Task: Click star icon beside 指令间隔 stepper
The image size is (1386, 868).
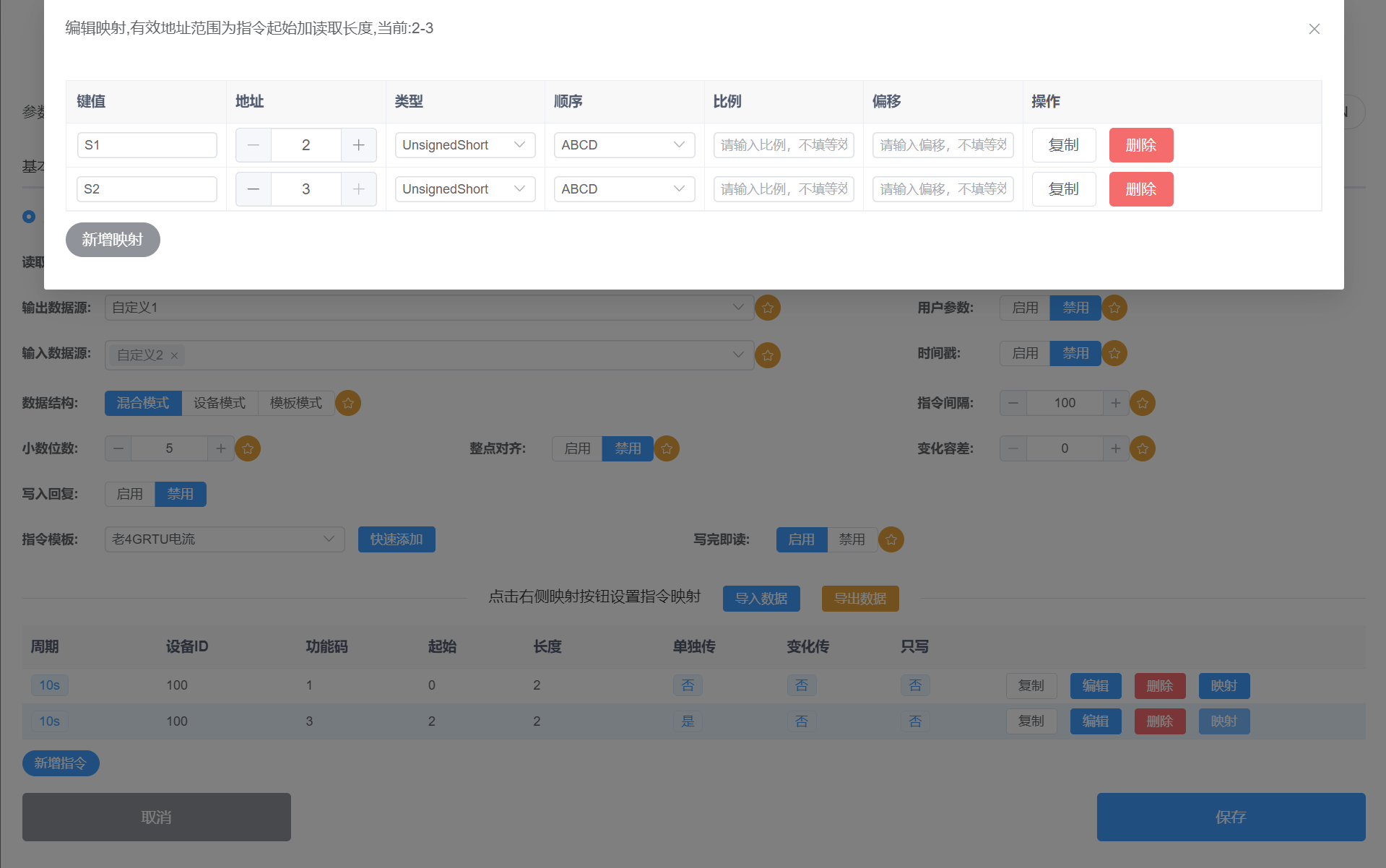Action: pyautogui.click(x=1143, y=403)
